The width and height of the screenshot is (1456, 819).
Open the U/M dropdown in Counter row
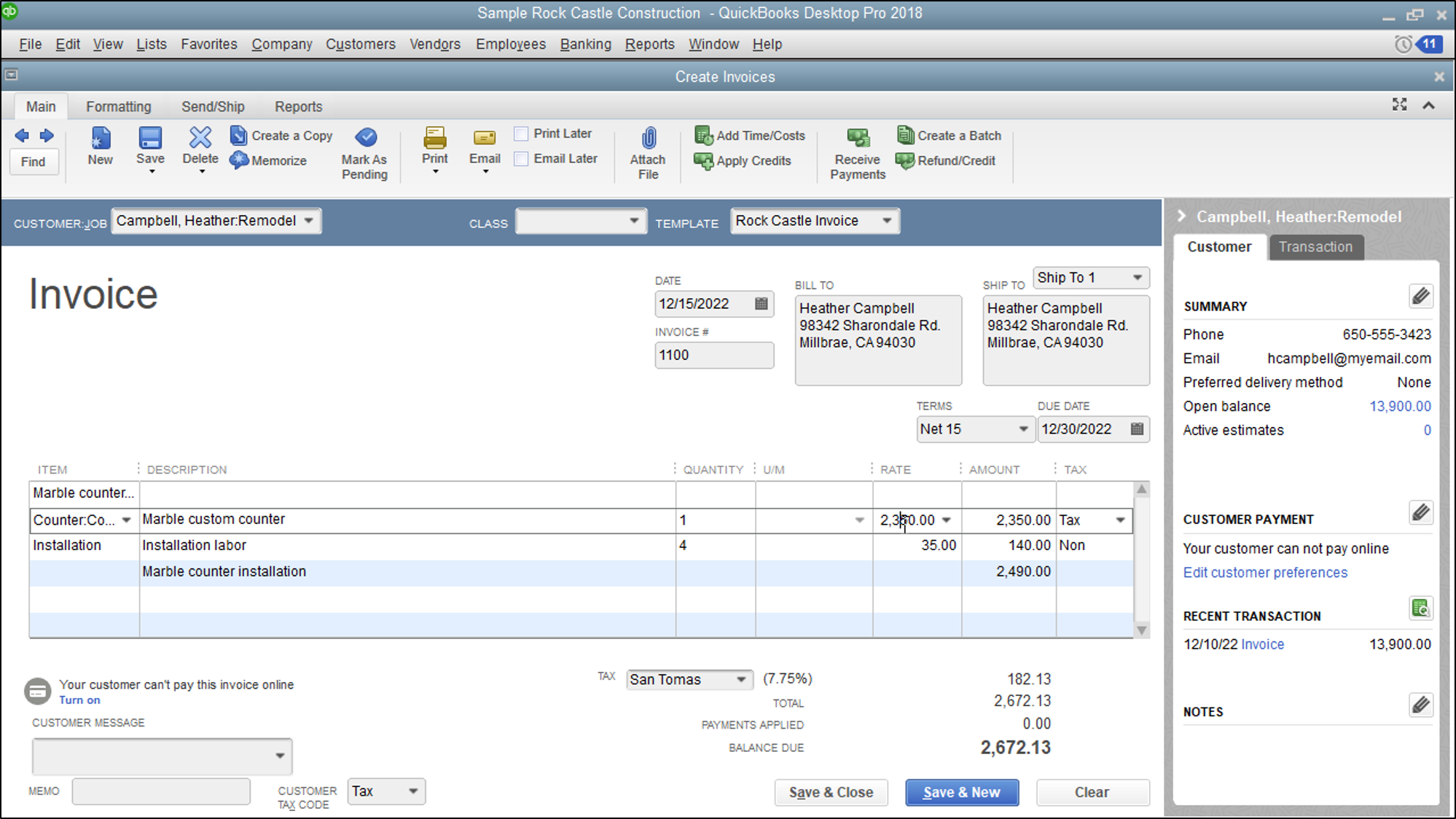pyautogui.click(x=860, y=520)
